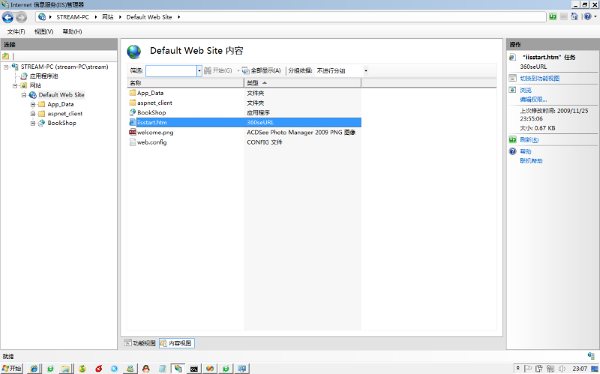The image size is (600, 374).
Task: Select the web.config file row
Action: 244,142
